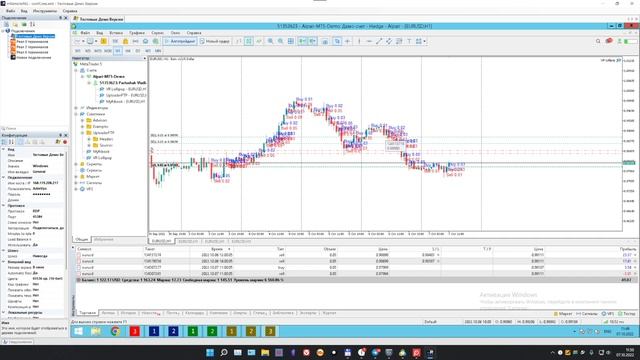Open Сервис menu in MetaTrader
Image resolution: width=640 pixels, height=360 pixels.
pos(158,33)
